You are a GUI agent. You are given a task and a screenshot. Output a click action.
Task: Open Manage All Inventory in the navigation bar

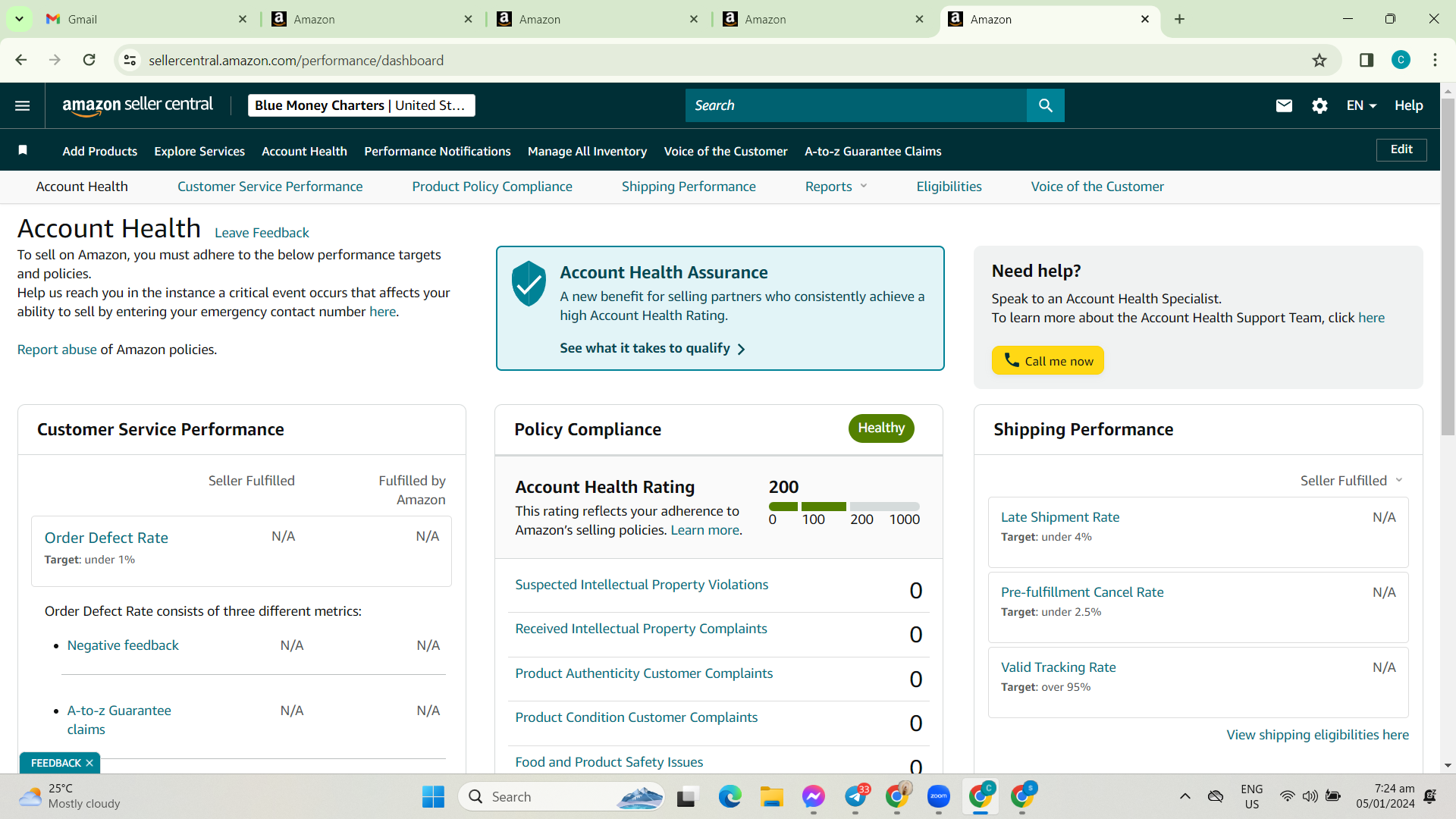588,151
